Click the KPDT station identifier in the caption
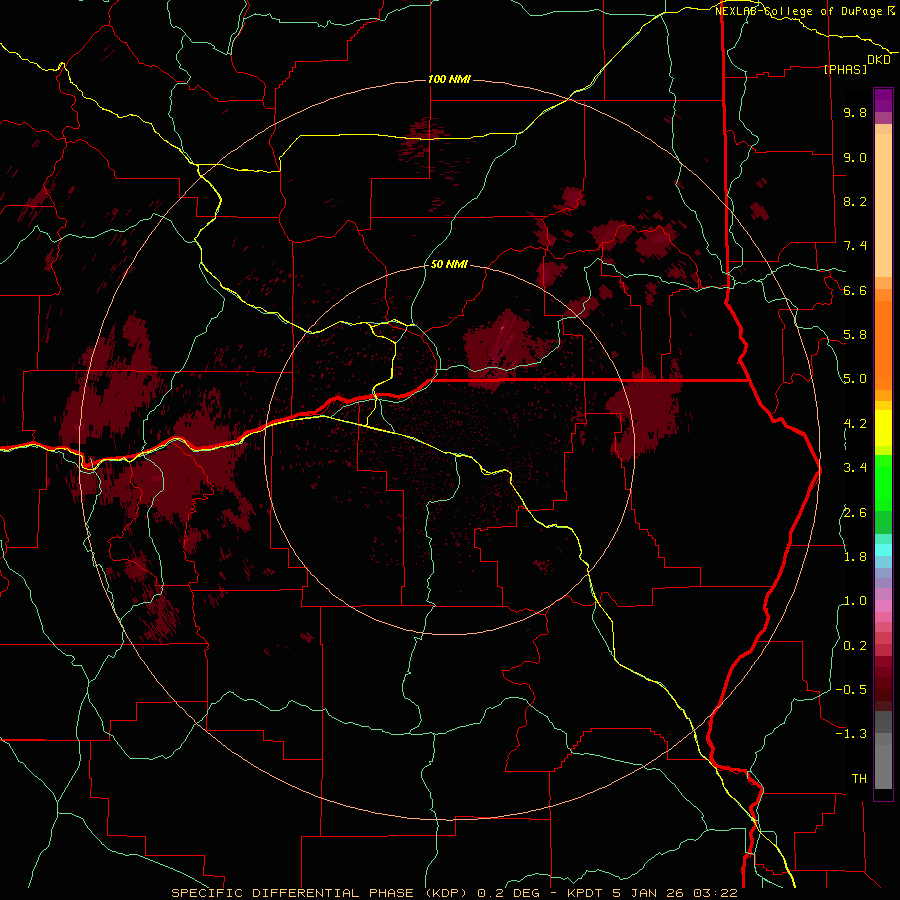 click(585, 893)
